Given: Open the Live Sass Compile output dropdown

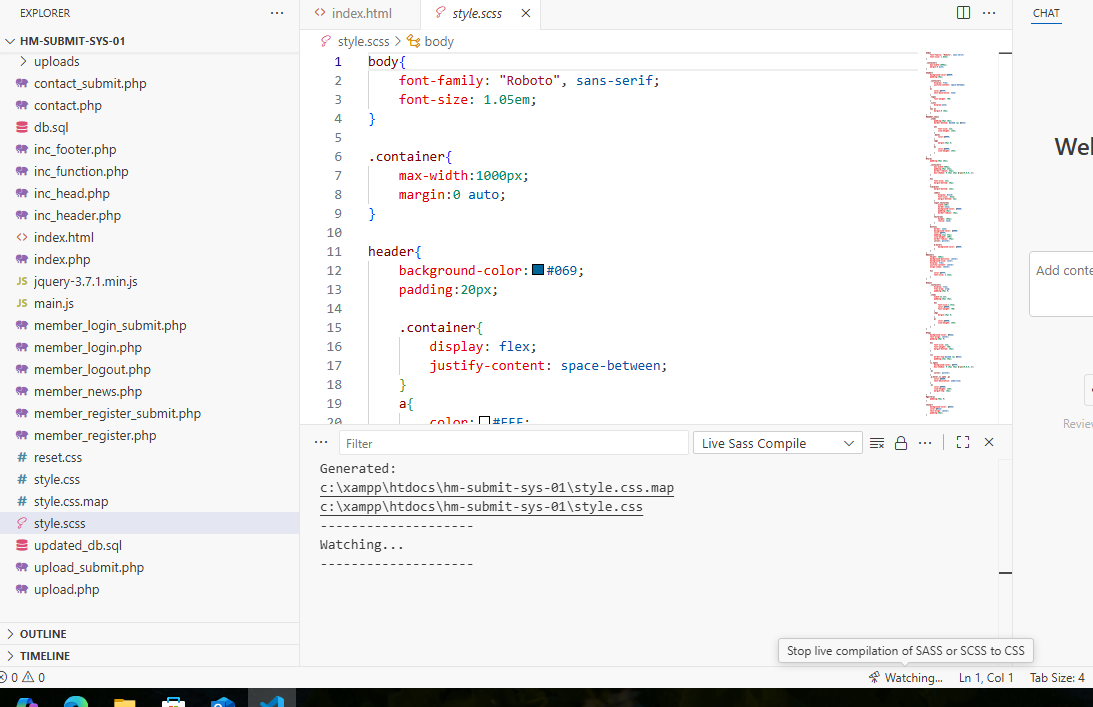Looking at the screenshot, I should coord(777,443).
